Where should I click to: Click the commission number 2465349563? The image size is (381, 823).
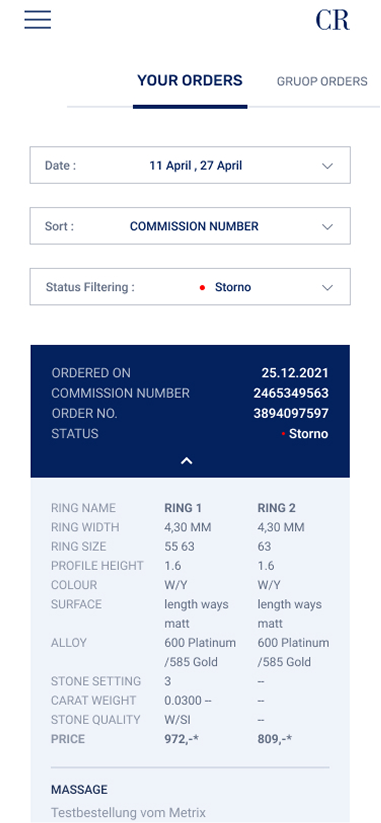291,393
